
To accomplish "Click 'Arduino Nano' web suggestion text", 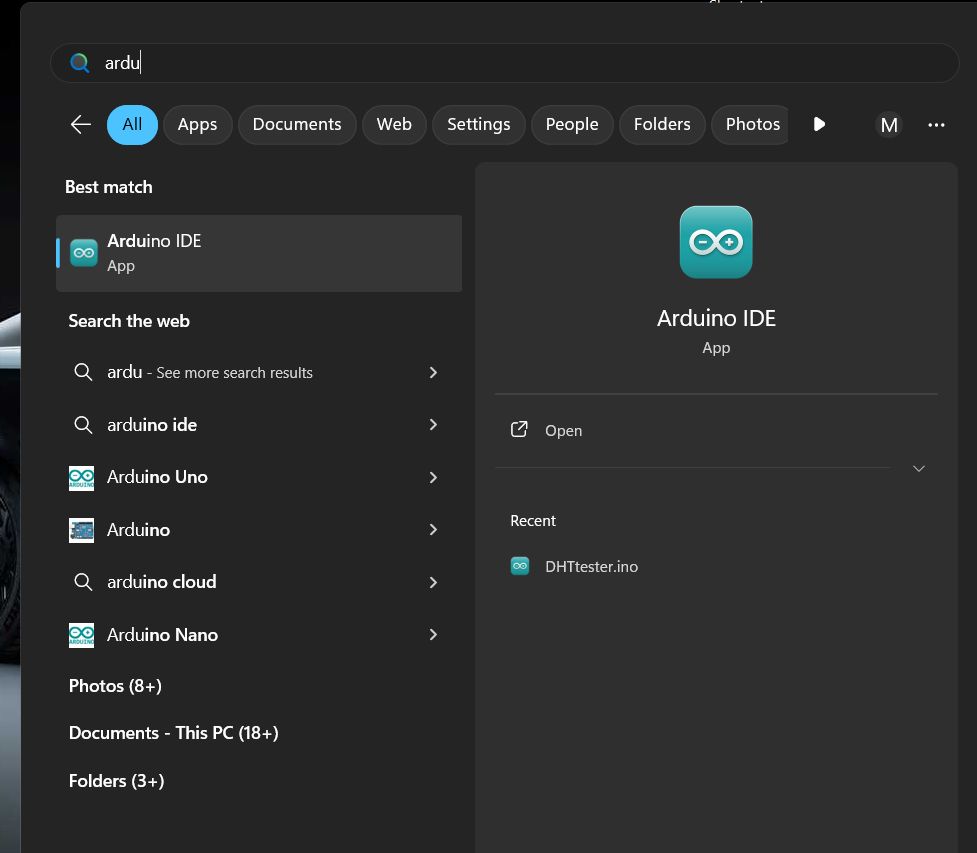I will coord(163,635).
